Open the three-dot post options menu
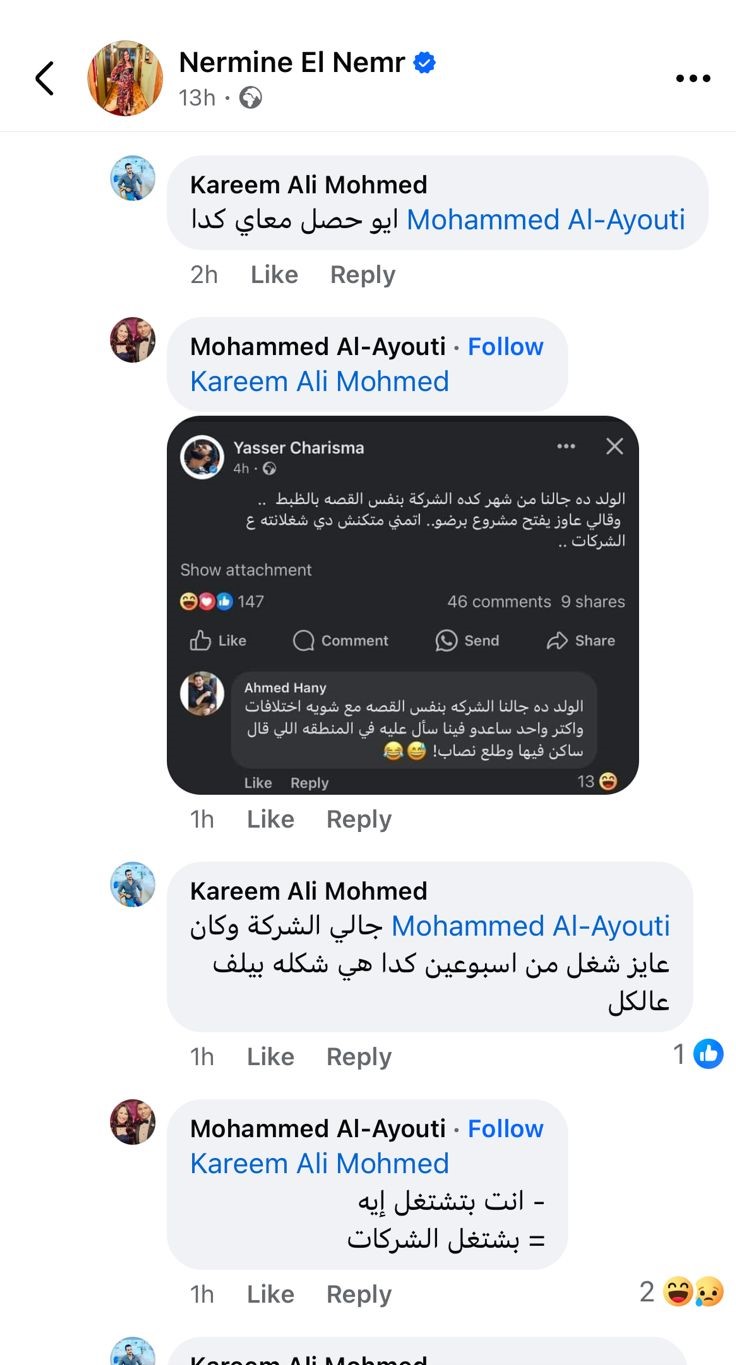736x1365 pixels. [692, 78]
